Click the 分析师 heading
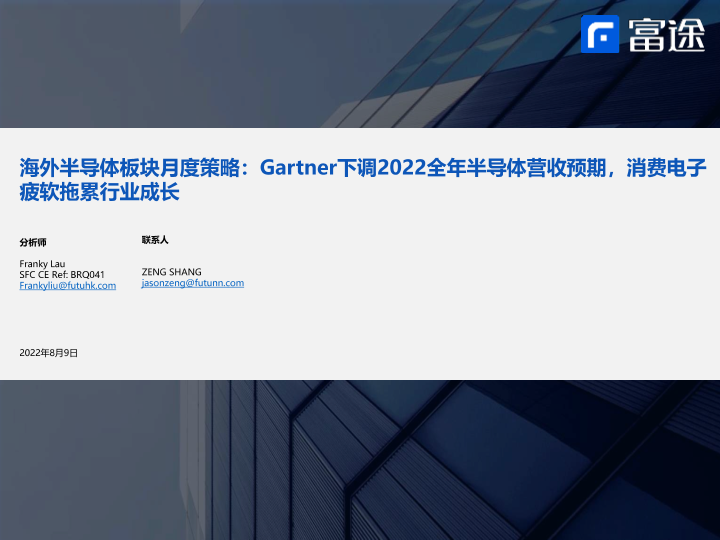Screen dimensions: 720x540 pyautogui.click(x=33, y=242)
